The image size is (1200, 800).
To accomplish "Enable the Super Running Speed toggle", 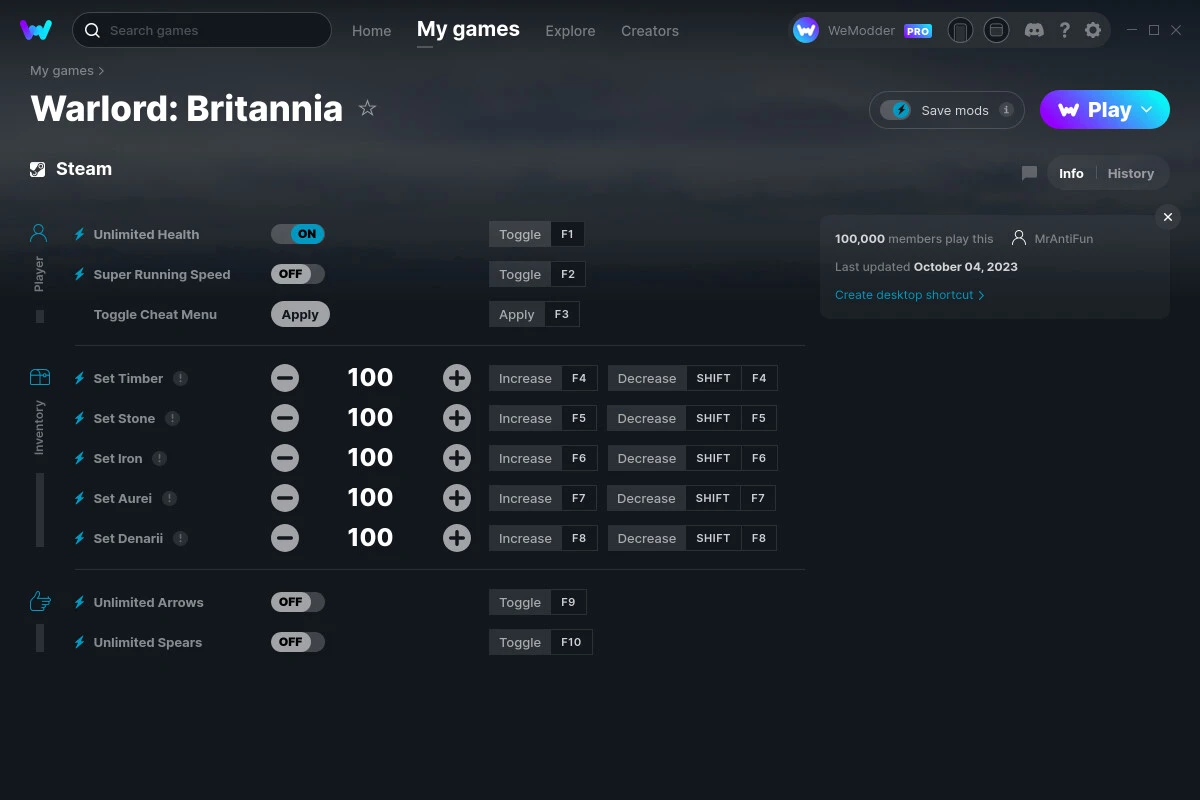I will click(297, 273).
